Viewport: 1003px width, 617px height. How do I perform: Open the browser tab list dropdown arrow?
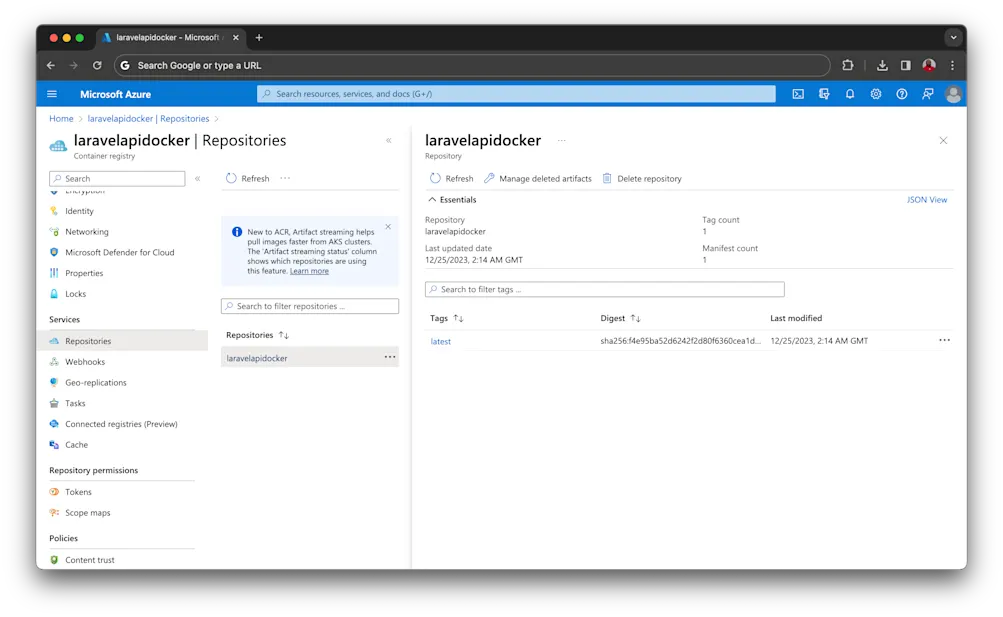[953, 38]
